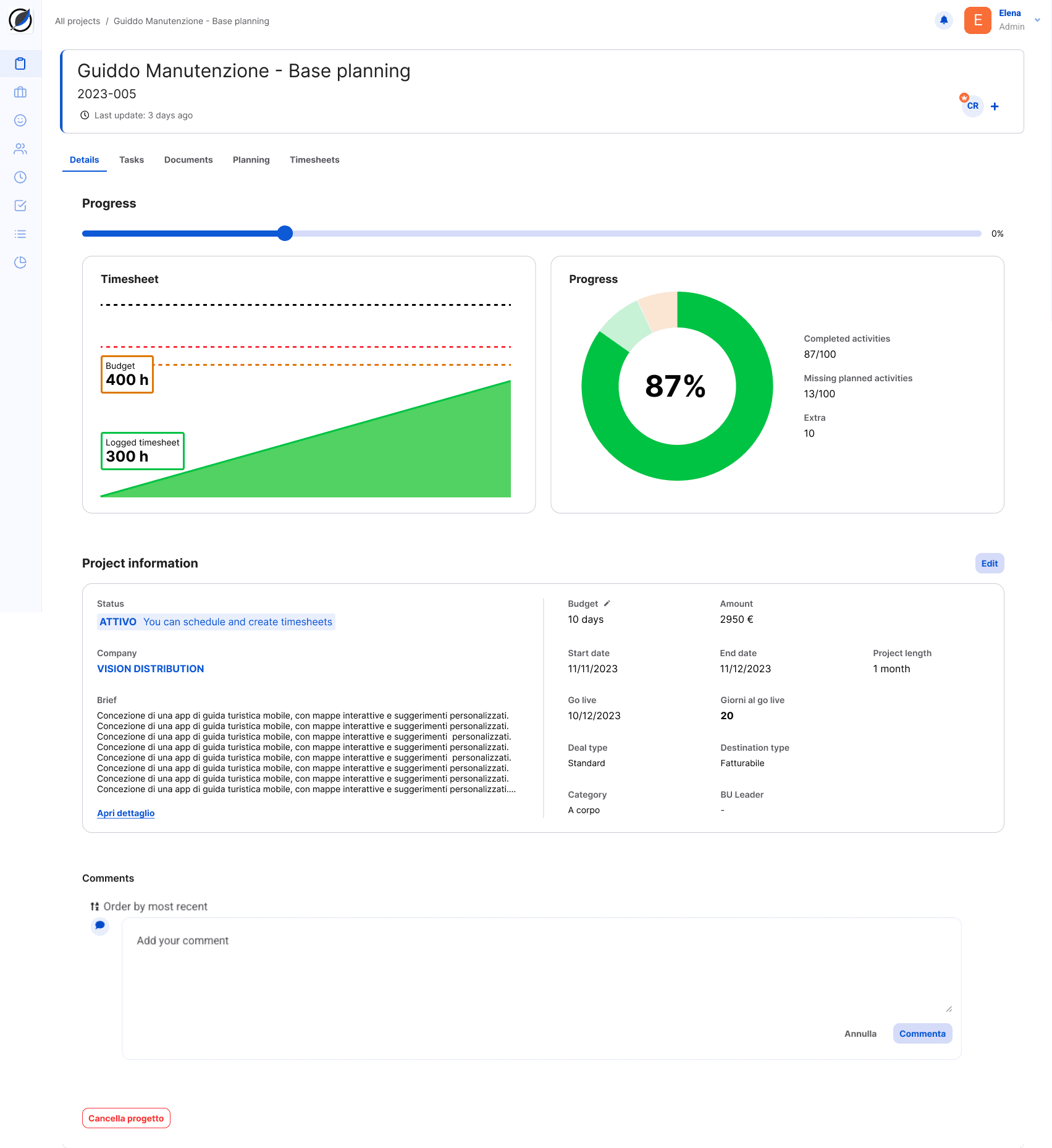This screenshot has height=1148, width=1052.
Task: Click the comment bubble icon
Action: 100,926
